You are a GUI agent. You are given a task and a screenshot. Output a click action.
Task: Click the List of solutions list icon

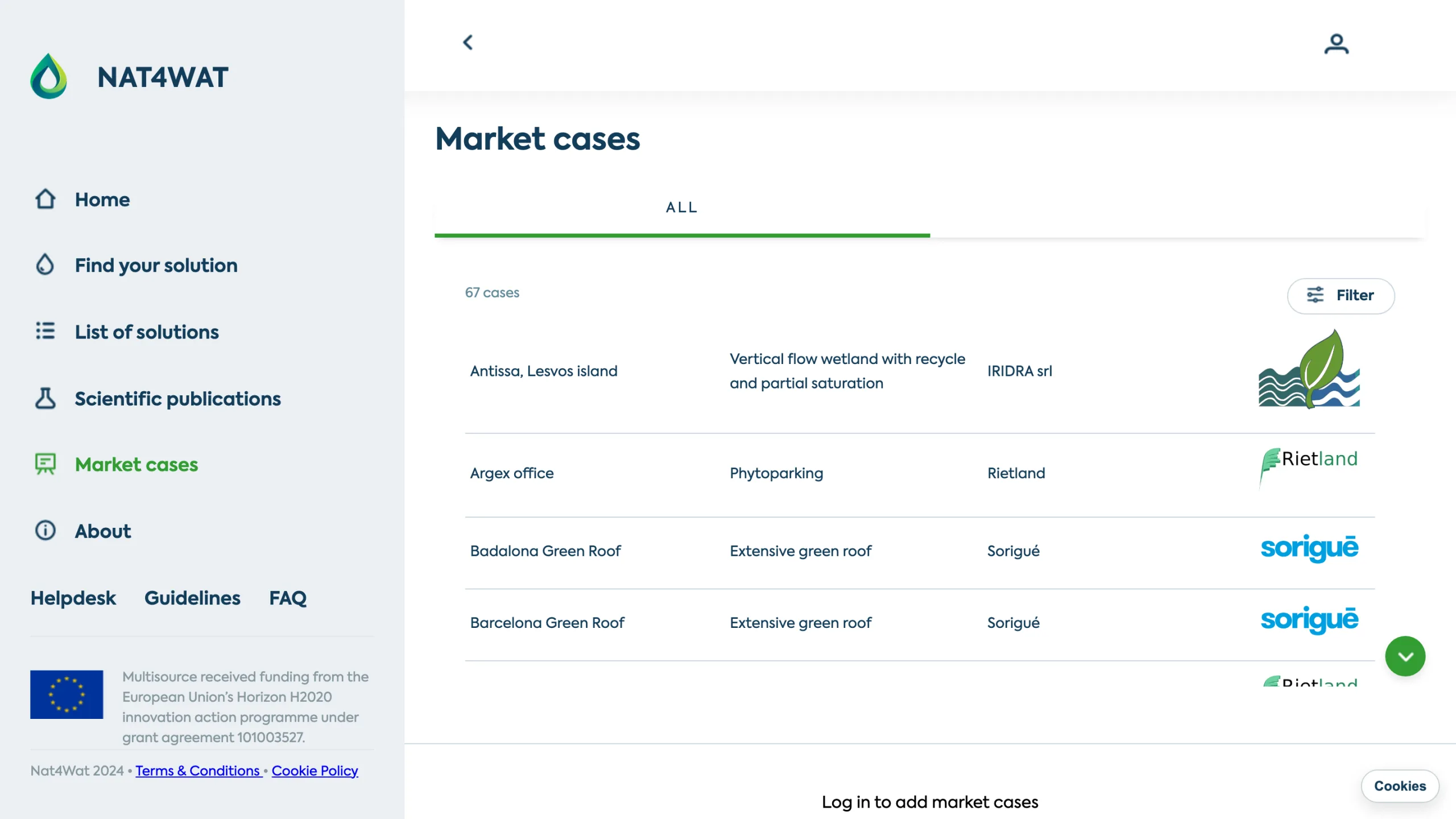[45, 331]
